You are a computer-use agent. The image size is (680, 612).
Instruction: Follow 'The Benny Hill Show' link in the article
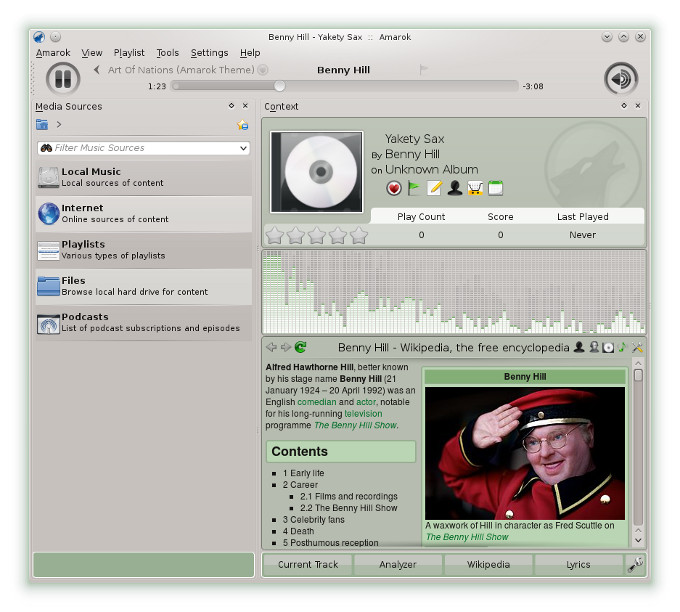[x=356, y=425]
